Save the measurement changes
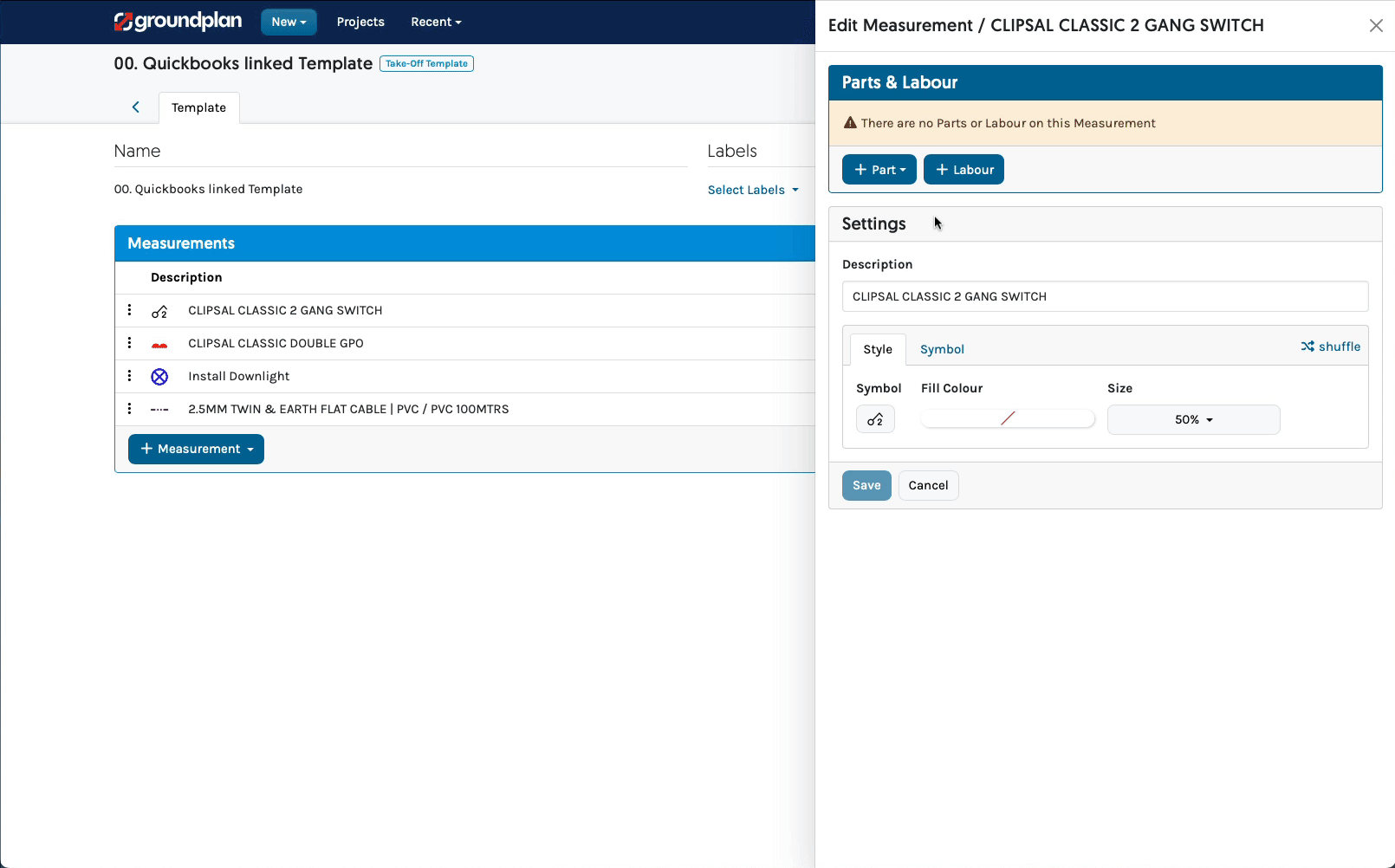The height and width of the screenshot is (868, 1395). pos(866,485)
